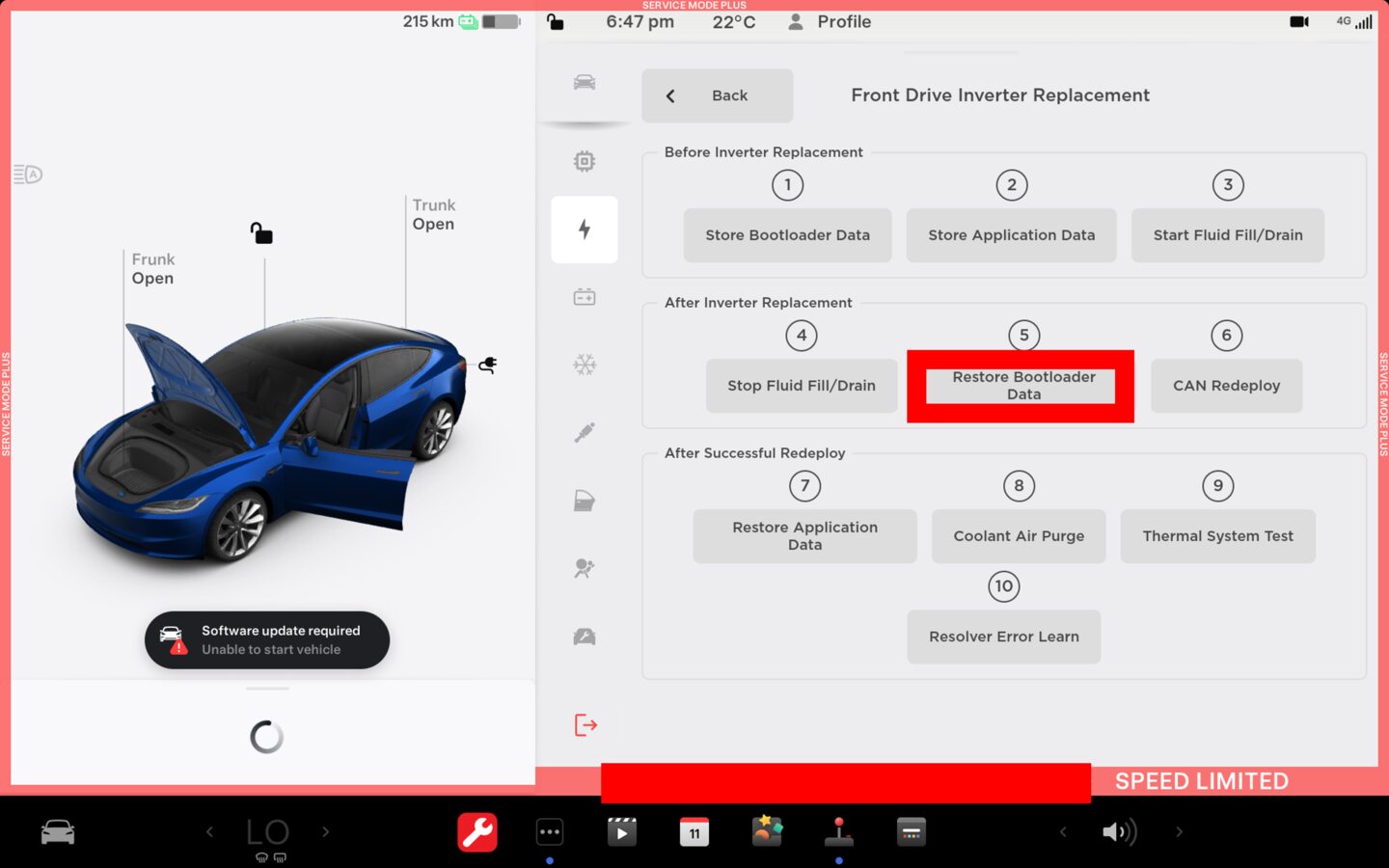The image size is (1389, 868).
Task: Decrease temperature with left chevron near LO
Action: (209, 831)
